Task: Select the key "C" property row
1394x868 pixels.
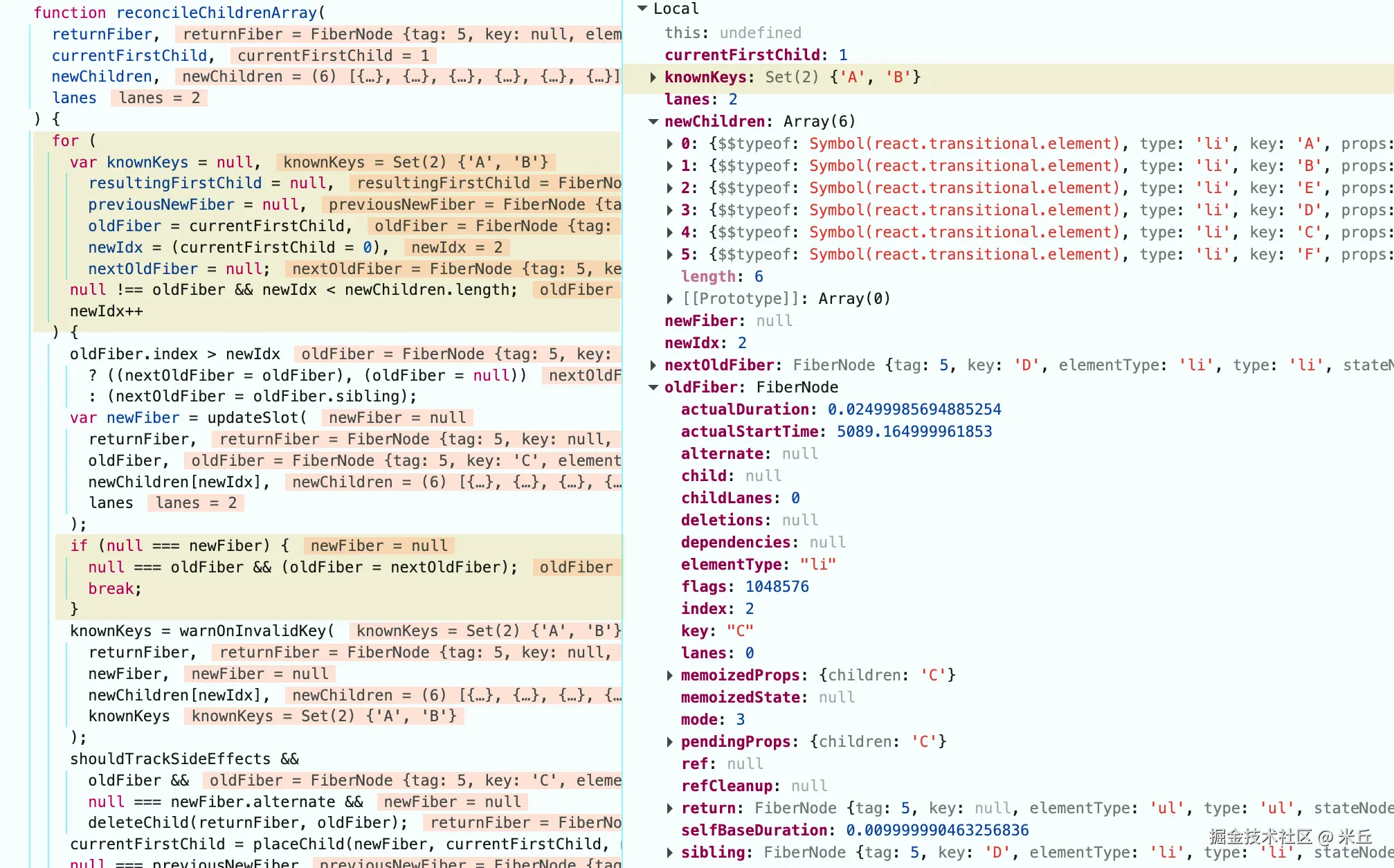Action: [x=717, y=631]
